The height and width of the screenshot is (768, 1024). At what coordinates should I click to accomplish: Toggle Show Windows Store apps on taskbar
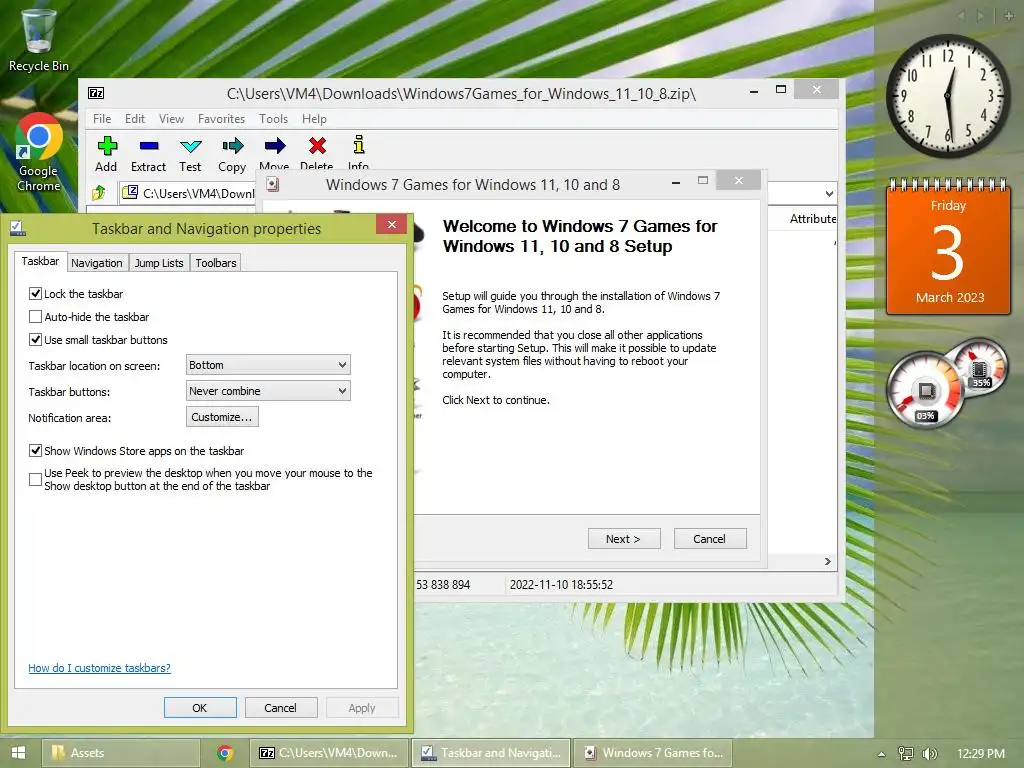coord(35,451)
